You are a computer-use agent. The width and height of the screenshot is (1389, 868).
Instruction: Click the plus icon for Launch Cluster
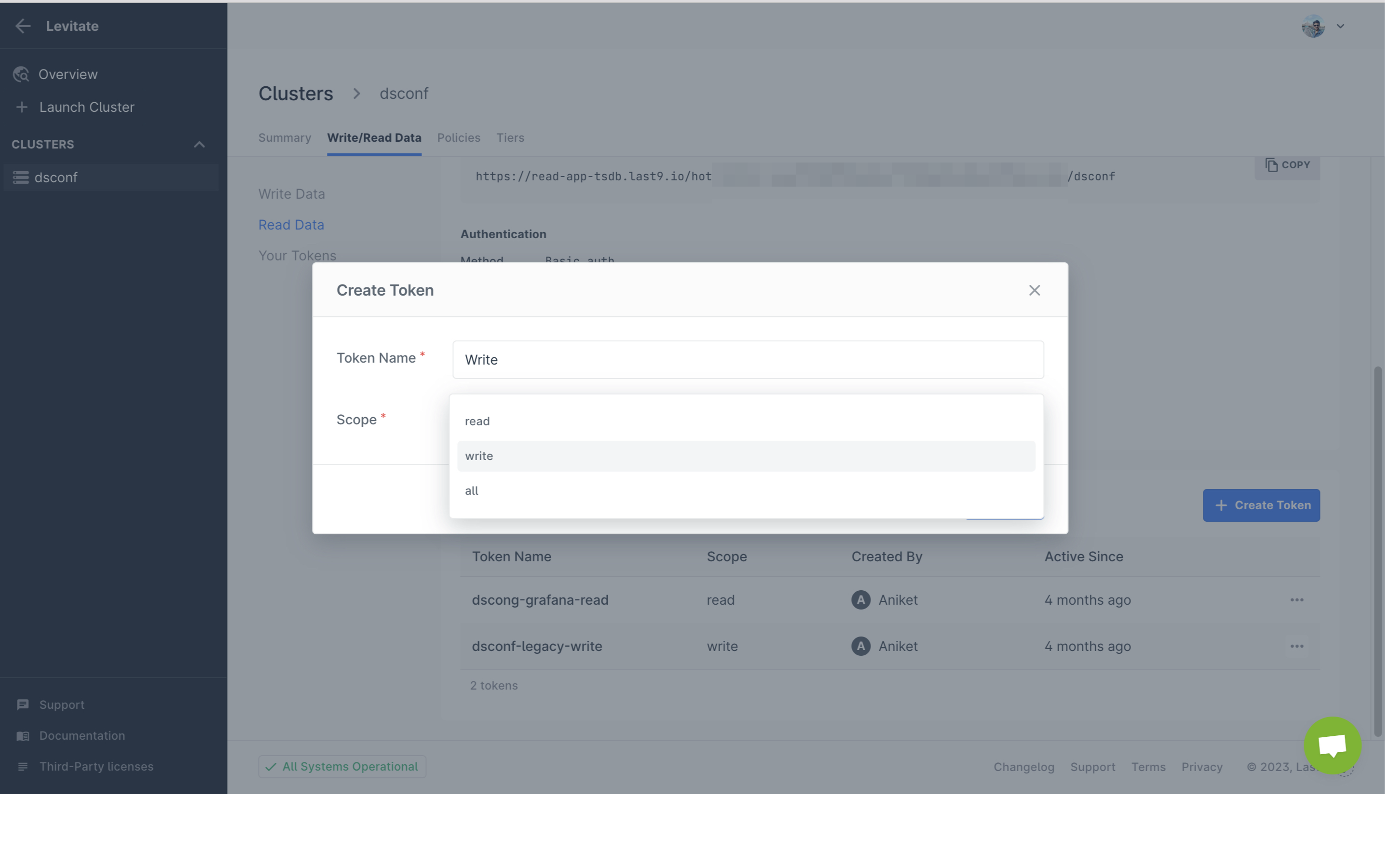(x=22, y=108)
